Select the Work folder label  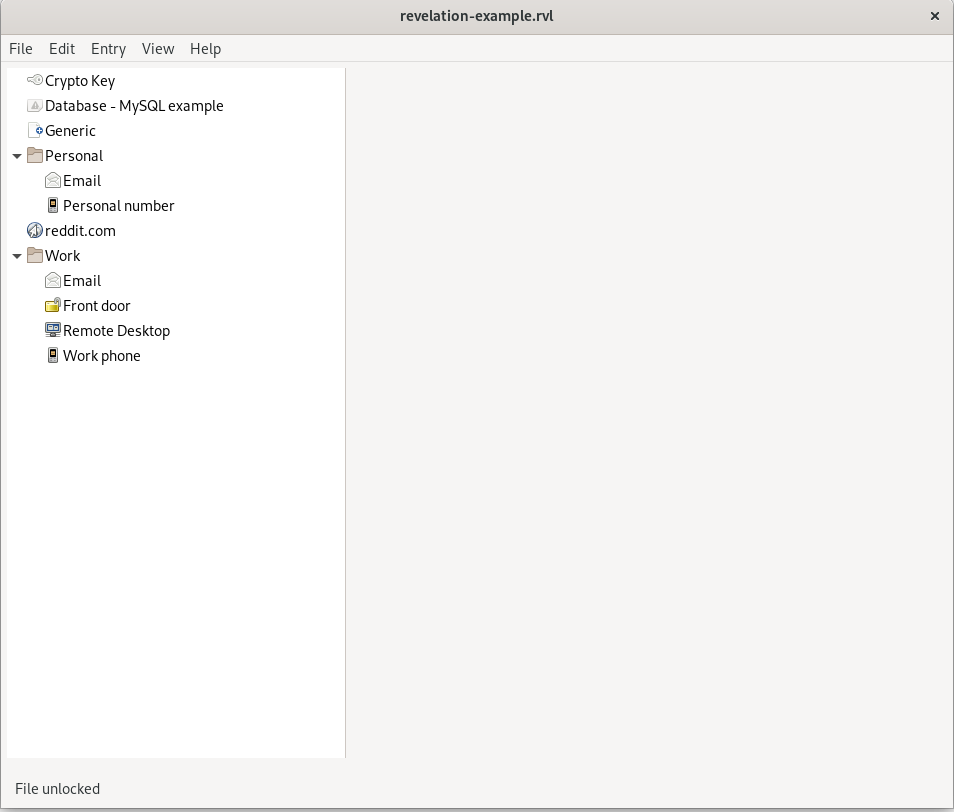click(62, 255)
